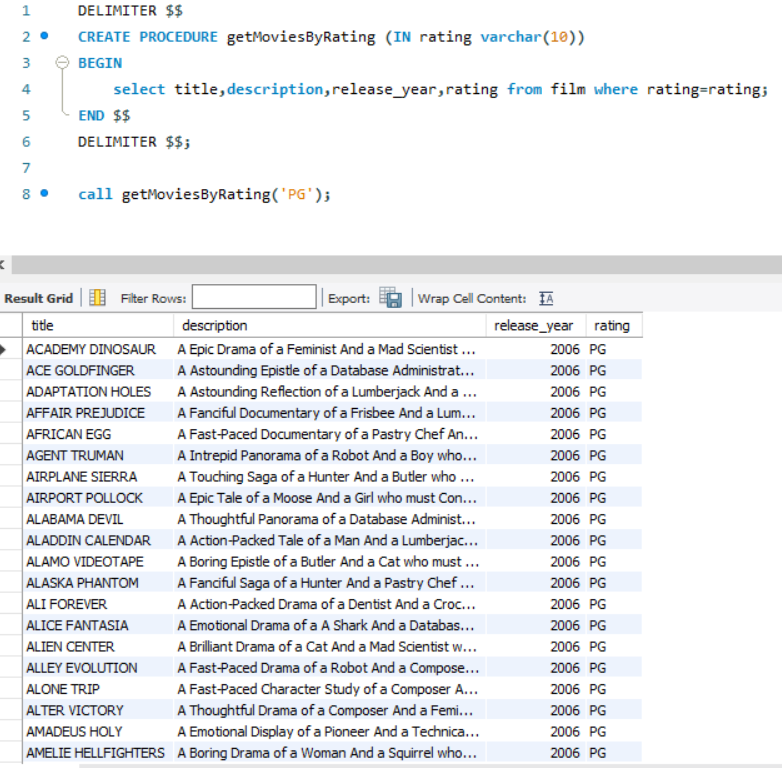
Task: Click the 'A Brilliant Drama of a Cat' cell
Action: point(330,647)
